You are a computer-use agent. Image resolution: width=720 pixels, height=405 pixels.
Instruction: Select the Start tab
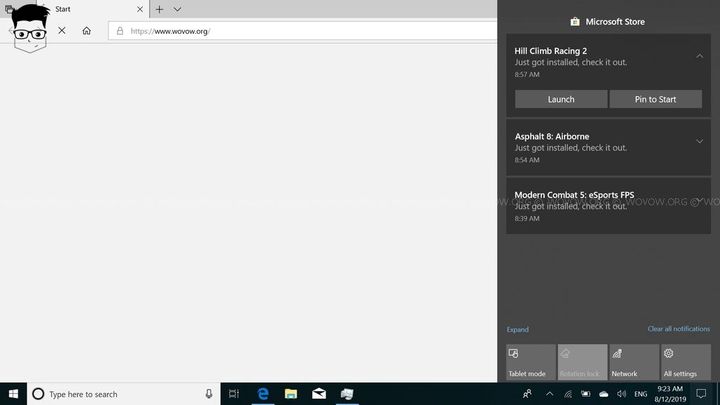tap(93, 9)
